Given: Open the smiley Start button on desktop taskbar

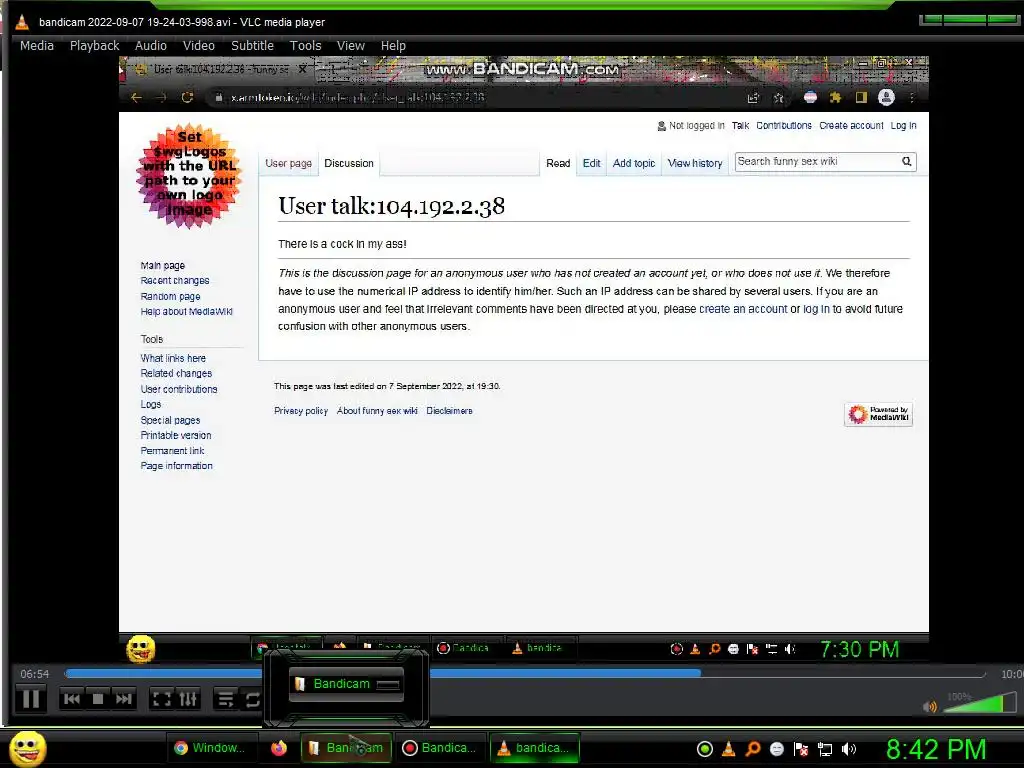Looking at the screenshot, I should pos(28,748).
